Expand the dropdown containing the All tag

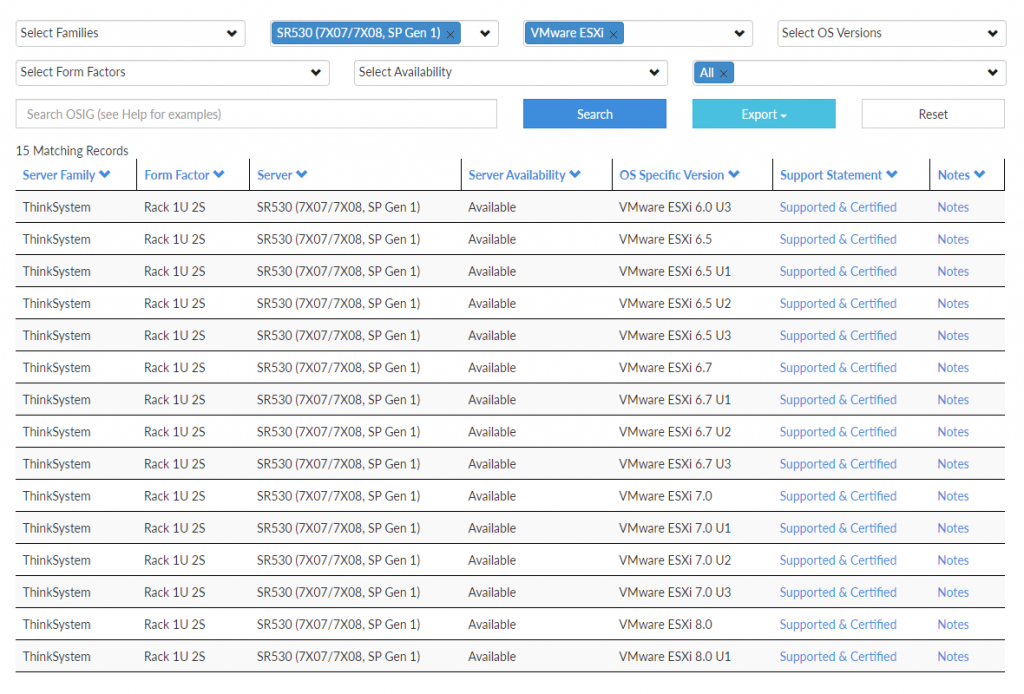[x=993, y=72]
